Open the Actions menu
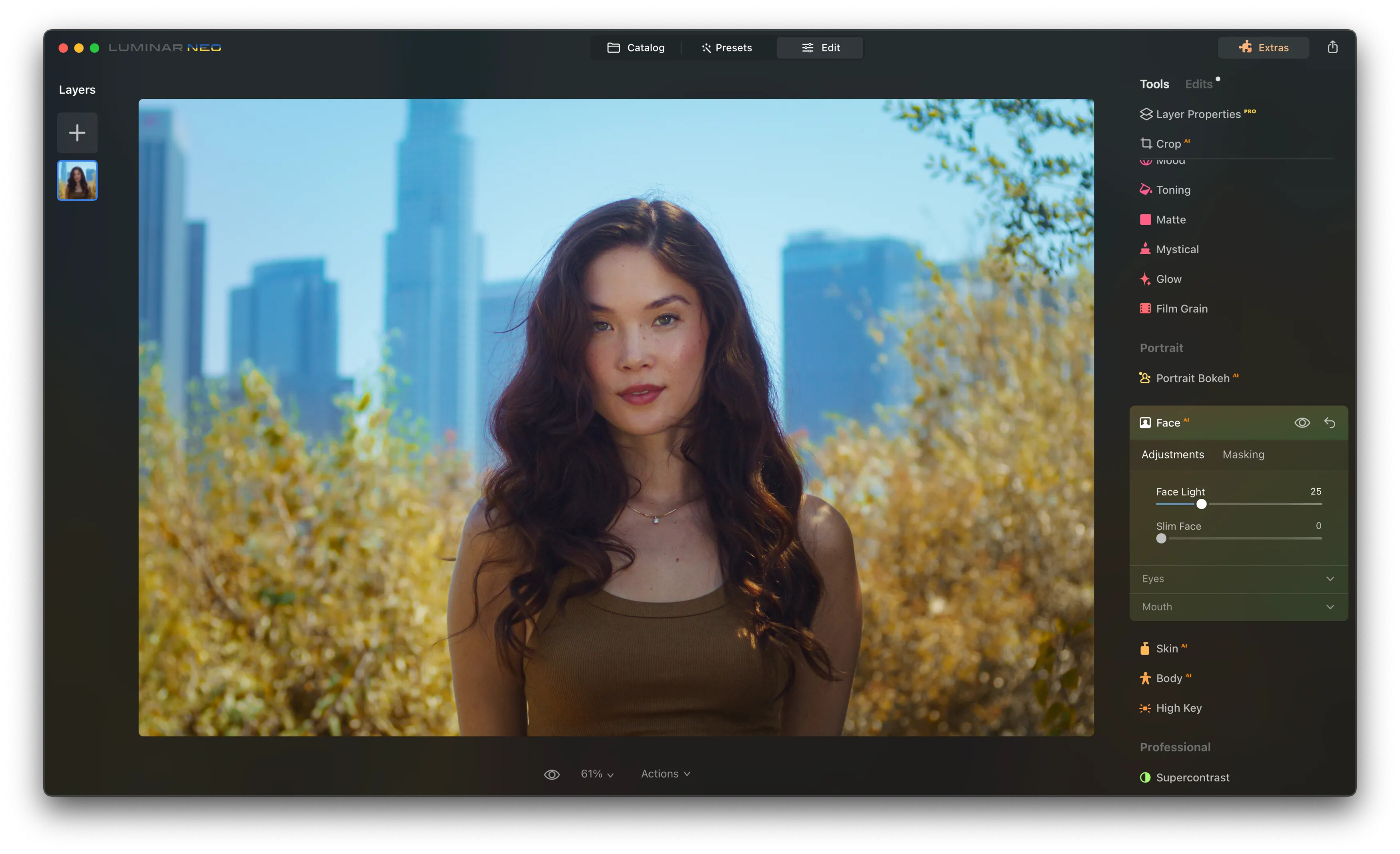This screenshot has height=854, width=1400. 665,773
